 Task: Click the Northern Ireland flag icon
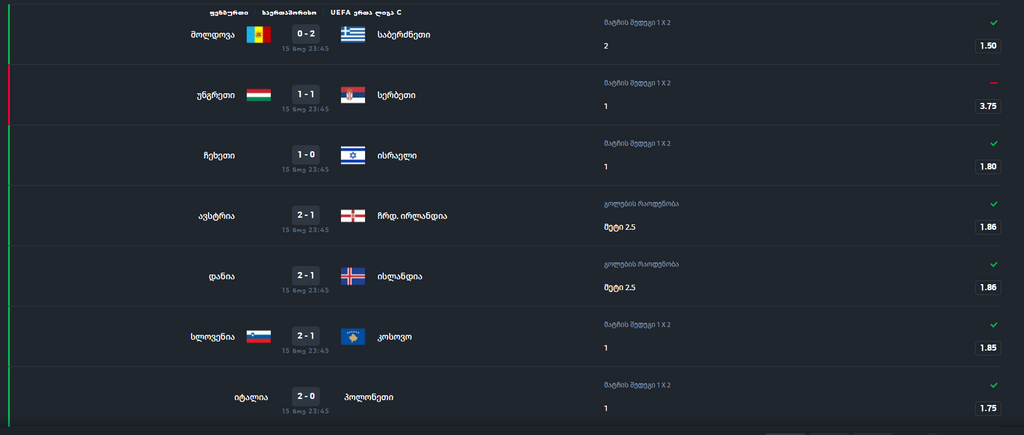tap(353, 216)
